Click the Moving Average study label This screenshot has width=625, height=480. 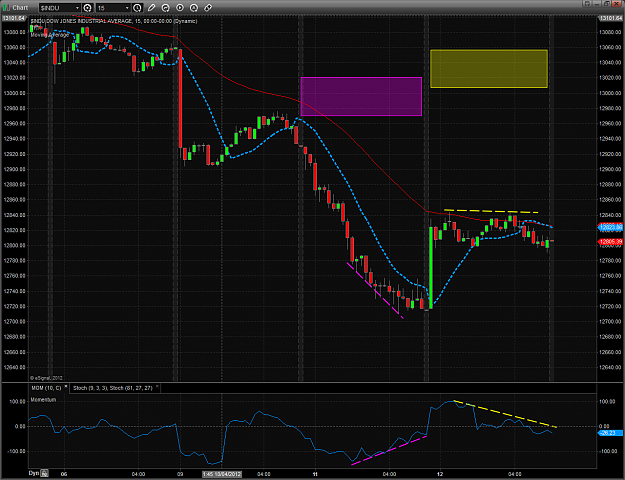click(50, 35)
